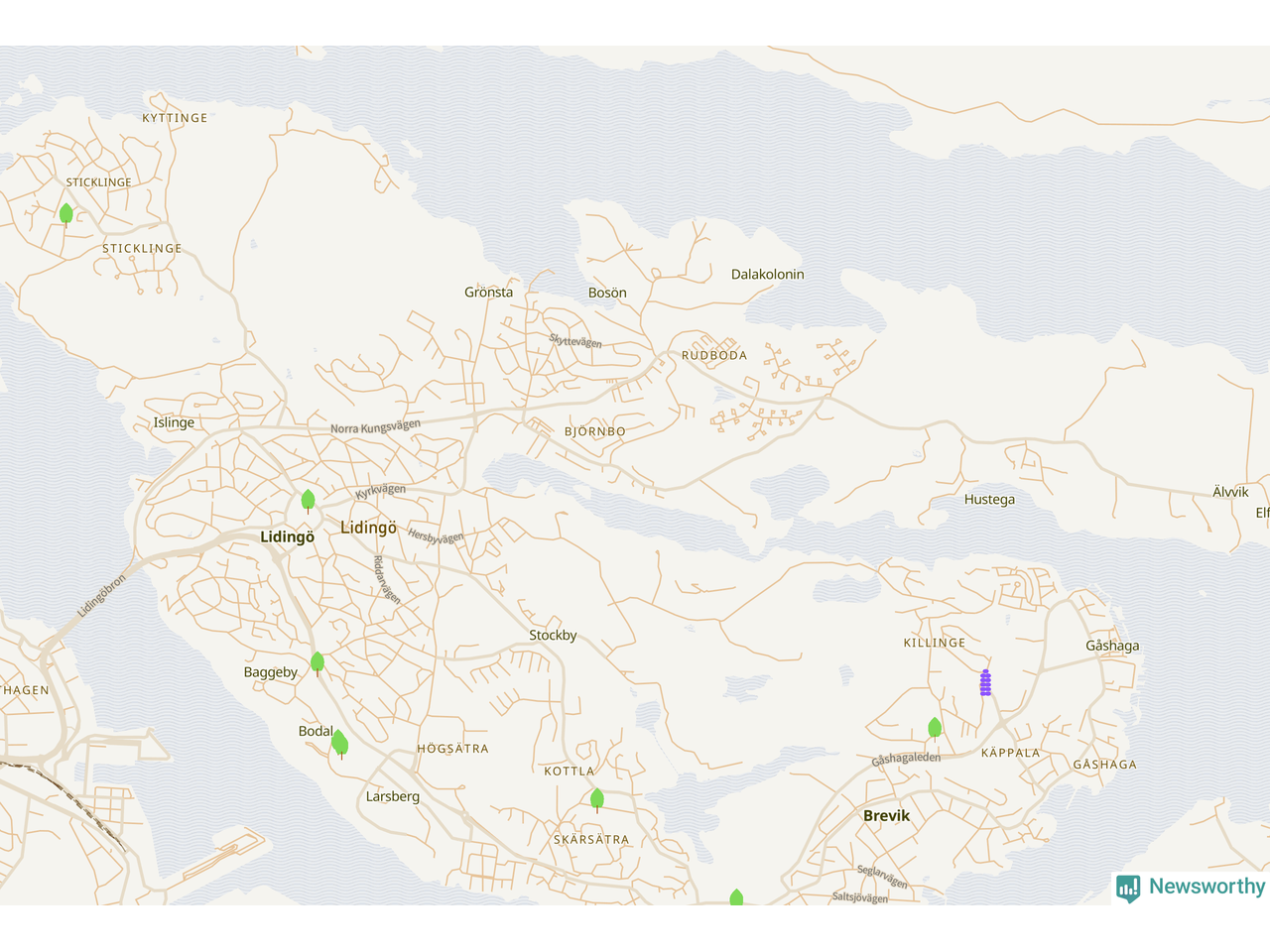Screen dimensions: 1270x952
Task: Select the Bodal place label
Action: (316, 731)
